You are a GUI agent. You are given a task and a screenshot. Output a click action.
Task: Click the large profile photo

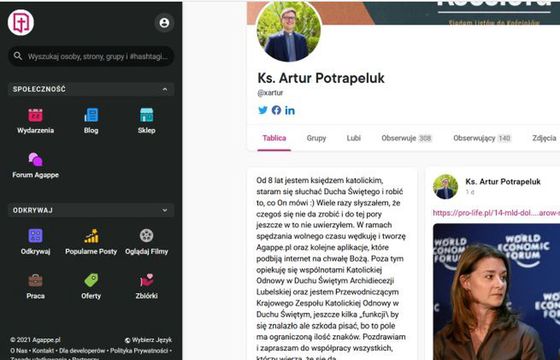pos(289,31)
